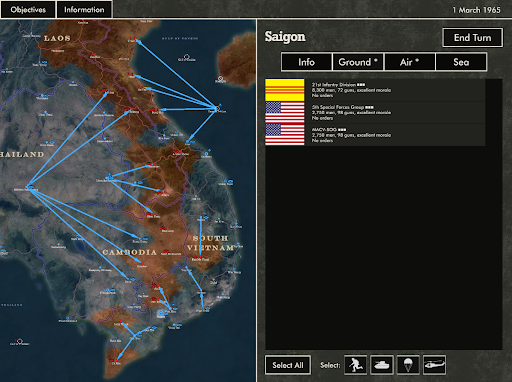
Task: Click the South Vietnam flag of 21st Infantry Division
Action: 285,90
